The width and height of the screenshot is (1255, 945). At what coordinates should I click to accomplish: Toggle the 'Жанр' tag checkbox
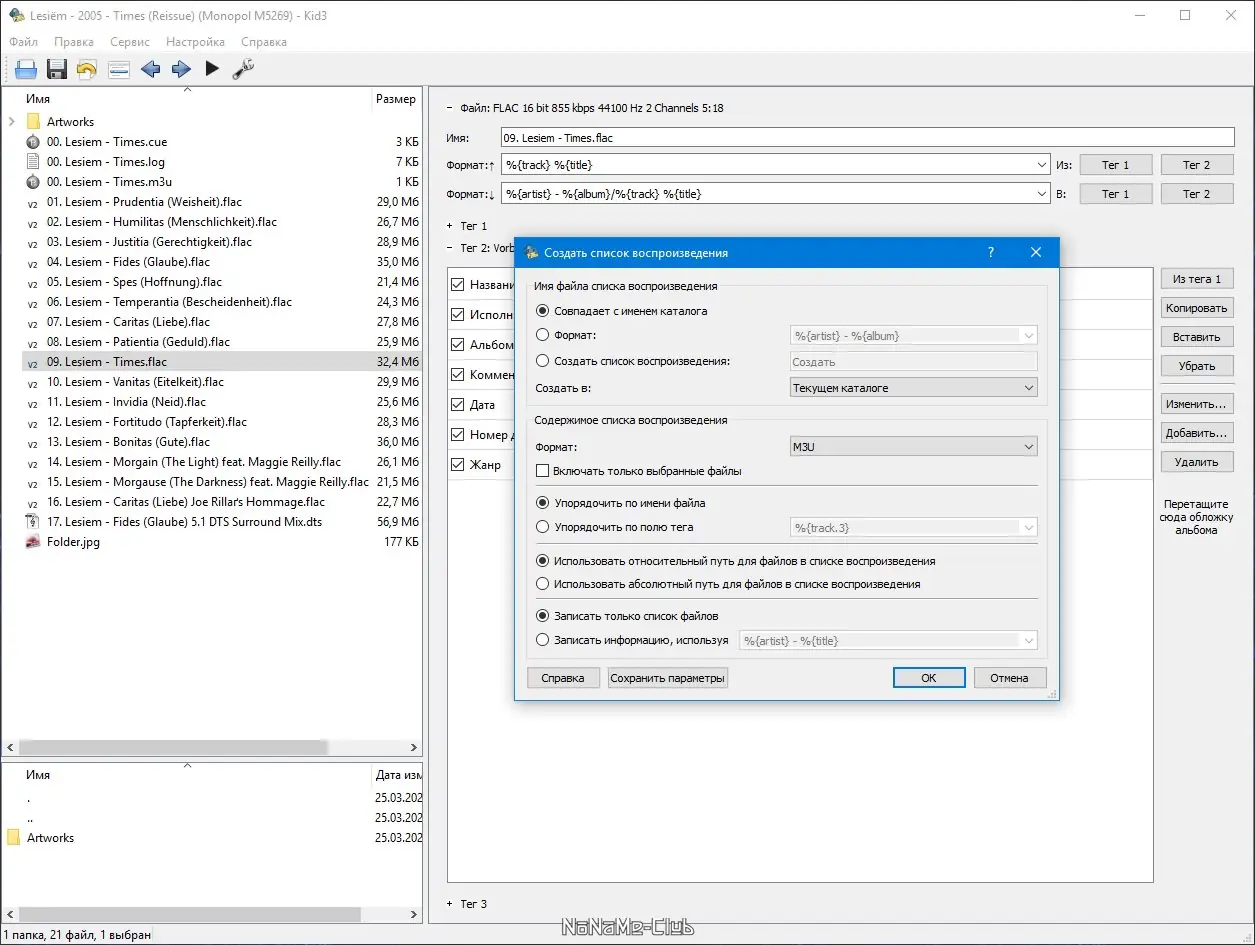pyautogui.click(x=458, y=465)
